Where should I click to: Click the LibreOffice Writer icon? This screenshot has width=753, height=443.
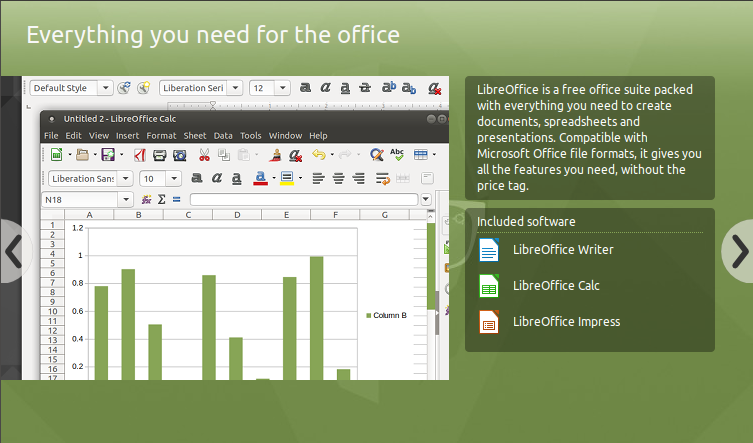(x=488, y=249)
